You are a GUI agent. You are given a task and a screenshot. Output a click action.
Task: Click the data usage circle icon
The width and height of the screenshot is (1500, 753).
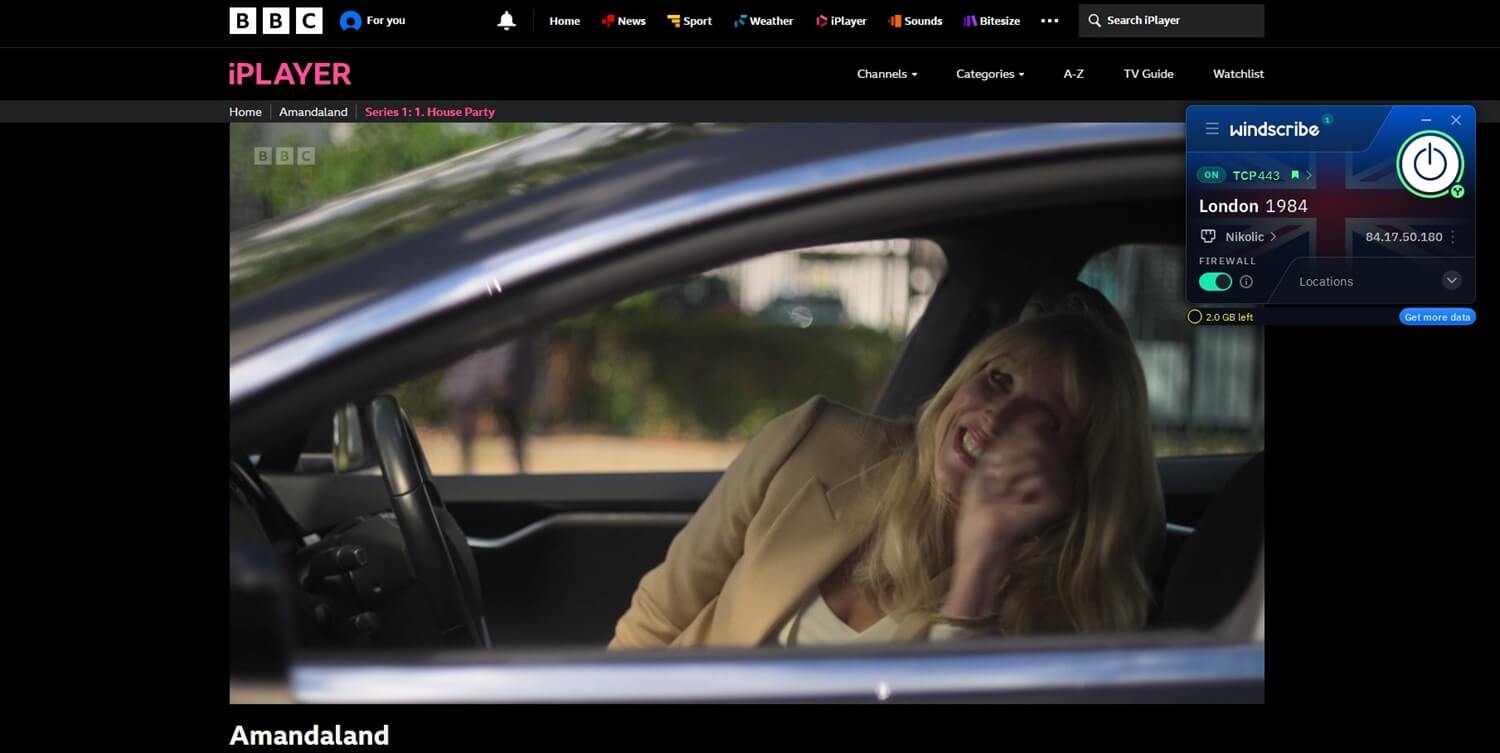(x=1194, y=317)
